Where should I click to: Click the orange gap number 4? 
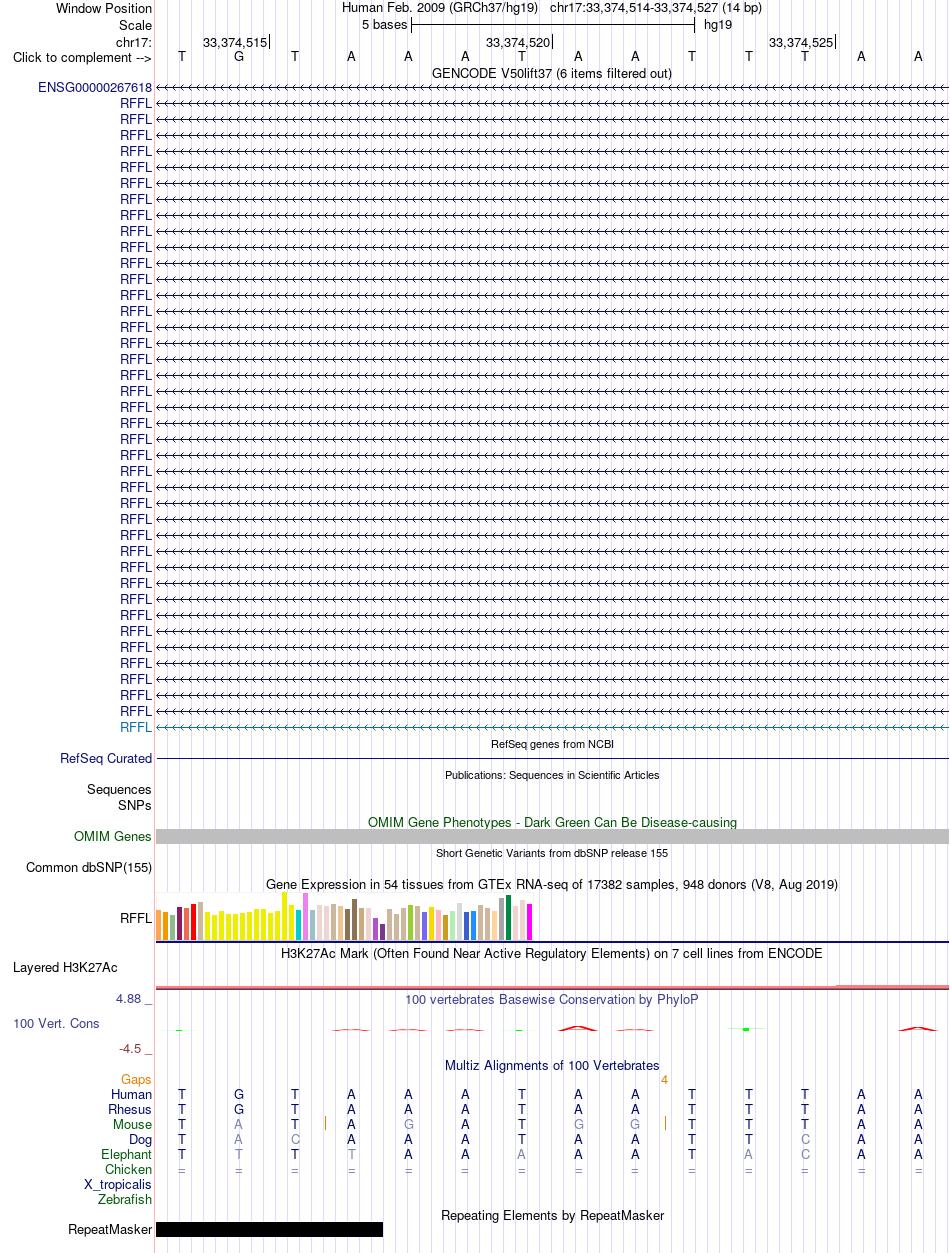click(664, 1080)
